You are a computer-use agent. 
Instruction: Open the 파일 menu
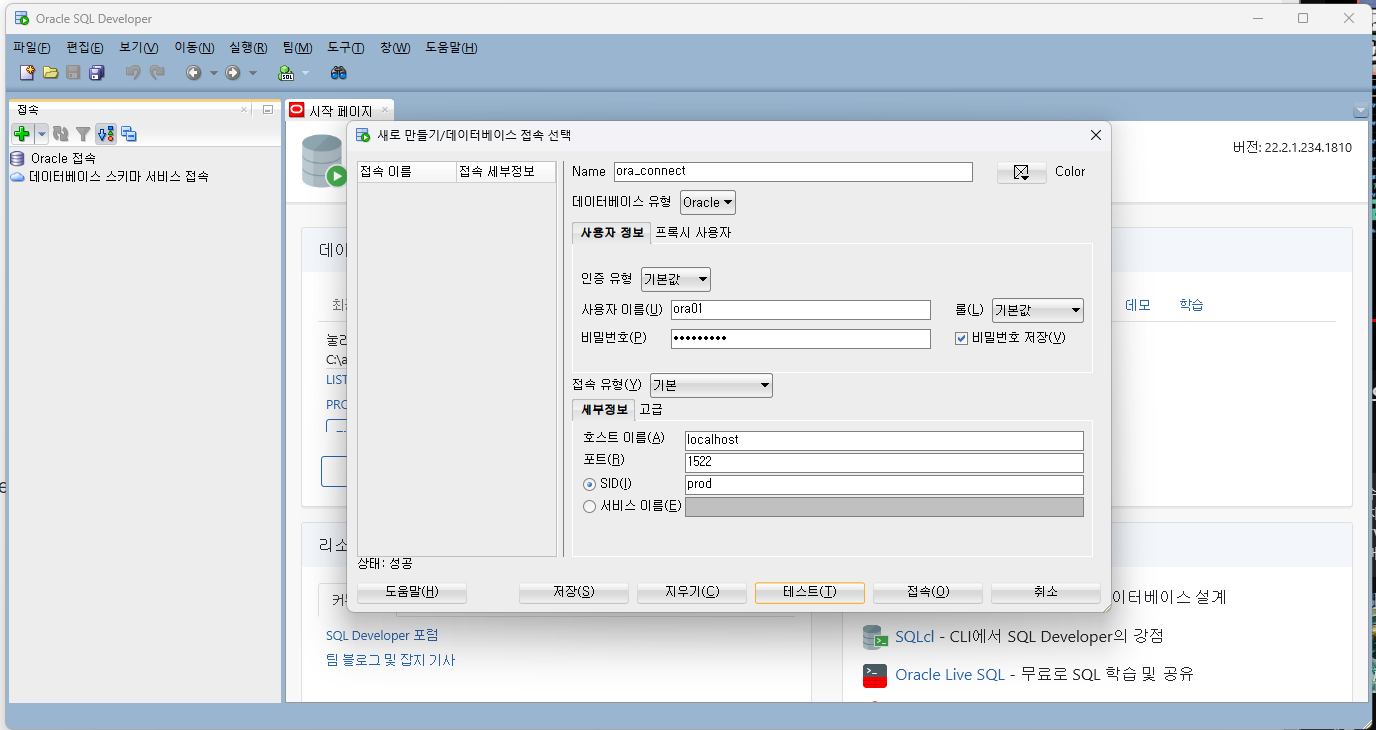(32, 48)
